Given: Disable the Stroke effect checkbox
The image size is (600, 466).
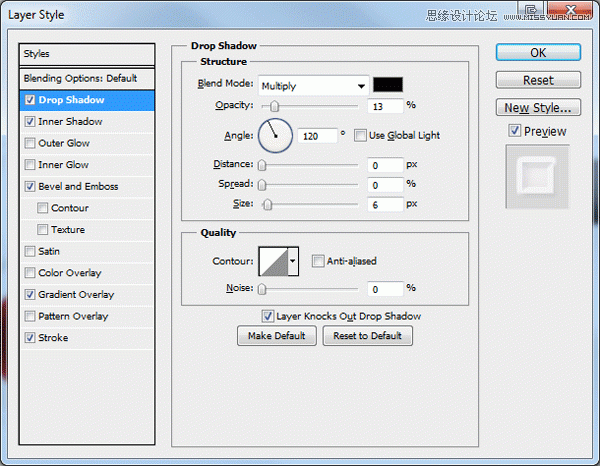Looking at the screenshot, I should [30, 338].
